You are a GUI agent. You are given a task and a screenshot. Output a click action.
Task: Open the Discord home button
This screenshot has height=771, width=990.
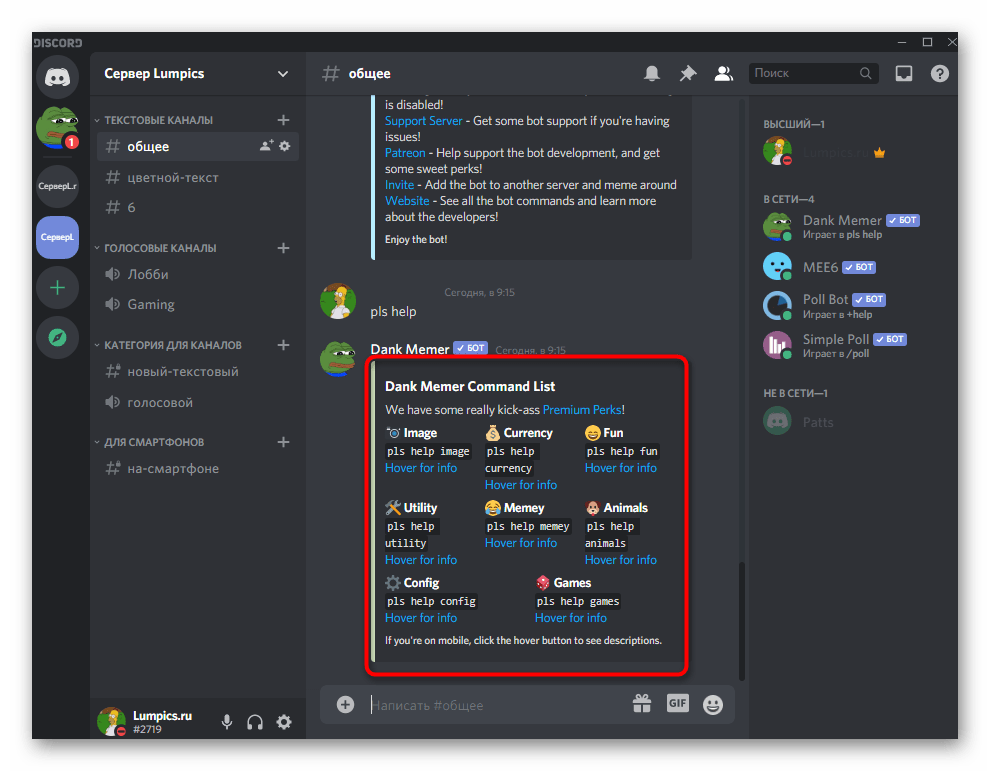(x=57, y=76)
